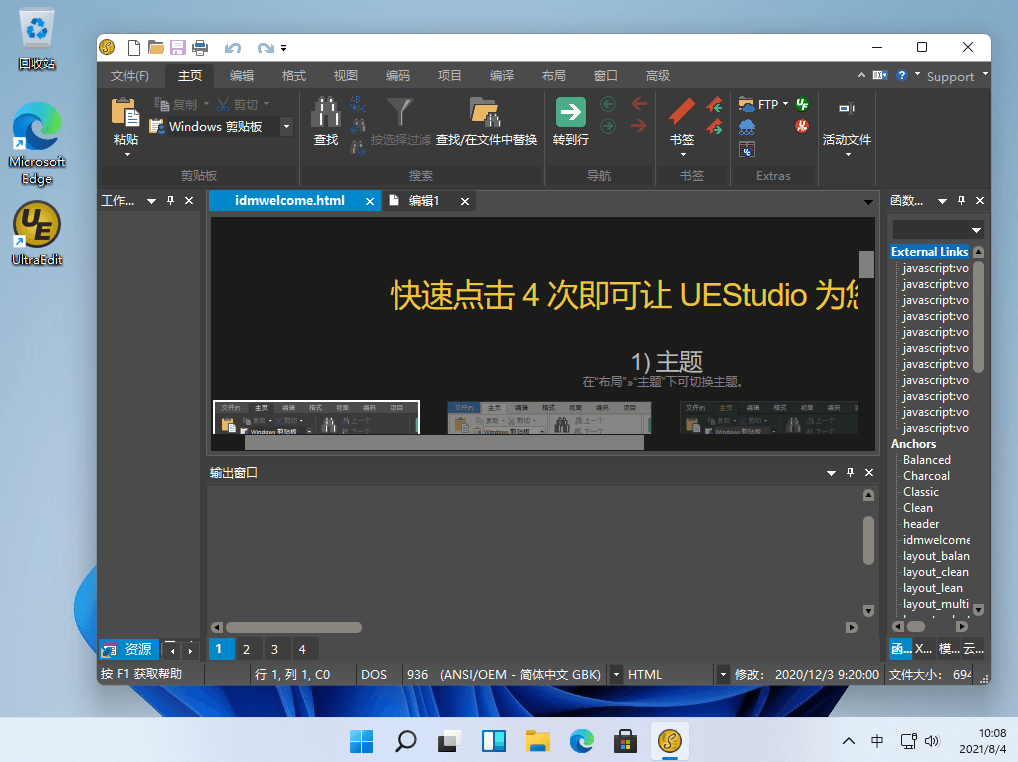This screenshot has height=762, width=1018.
Task: Open the Windows 剪贴板 dropdown arrow
Action: click(x=286, y=127)
